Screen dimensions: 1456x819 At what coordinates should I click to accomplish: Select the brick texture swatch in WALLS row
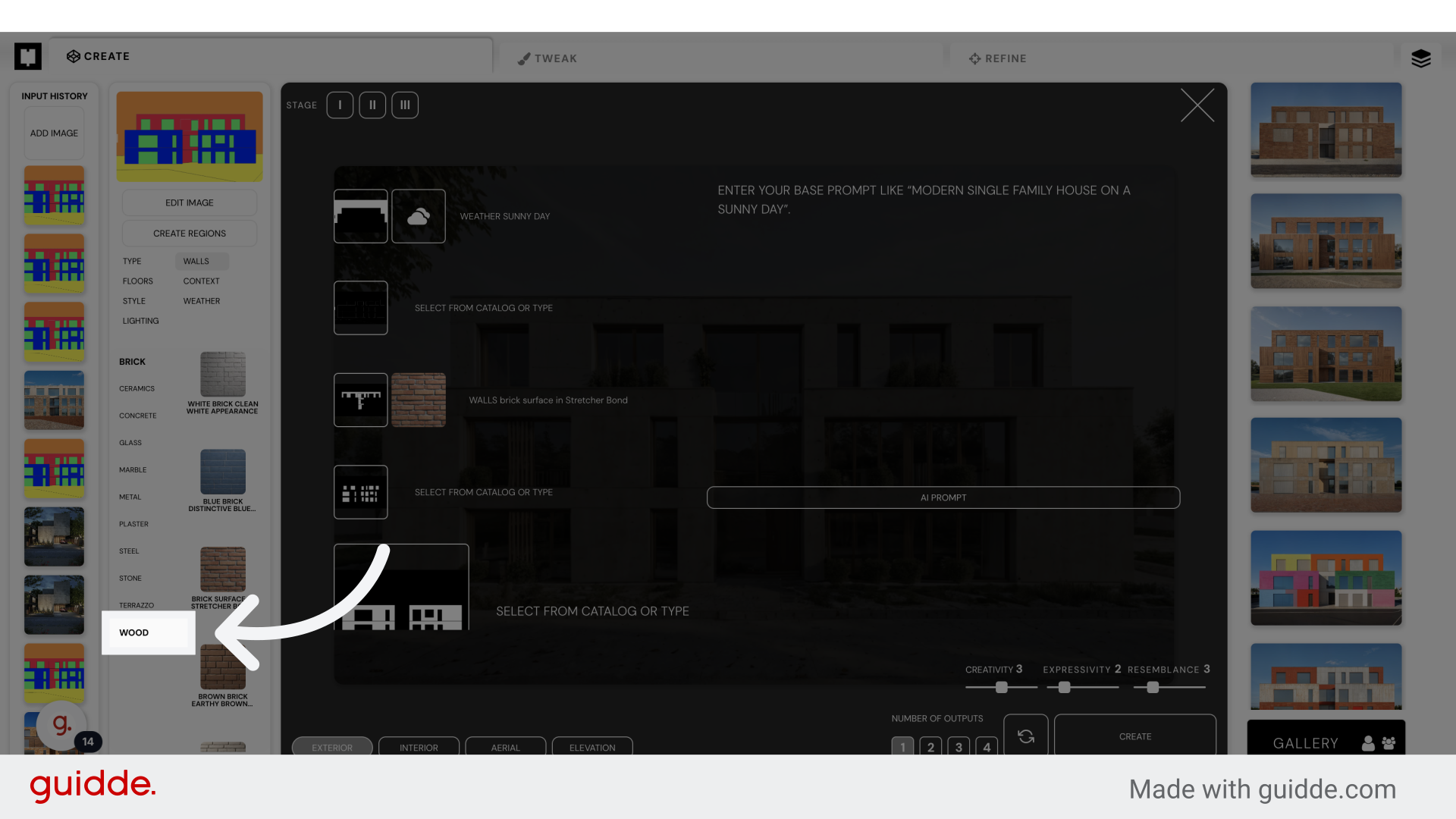click(419, 400)
